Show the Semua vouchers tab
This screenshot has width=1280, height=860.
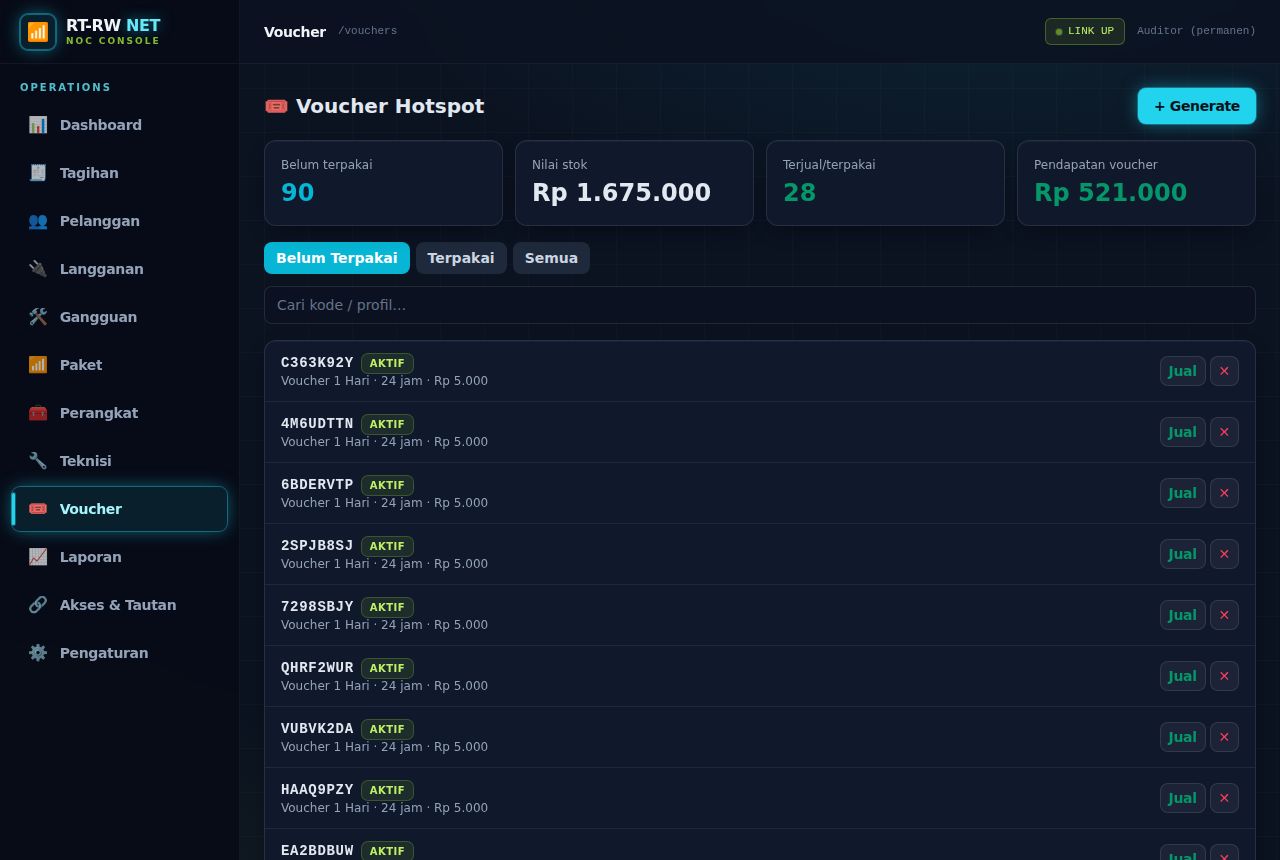551,258
